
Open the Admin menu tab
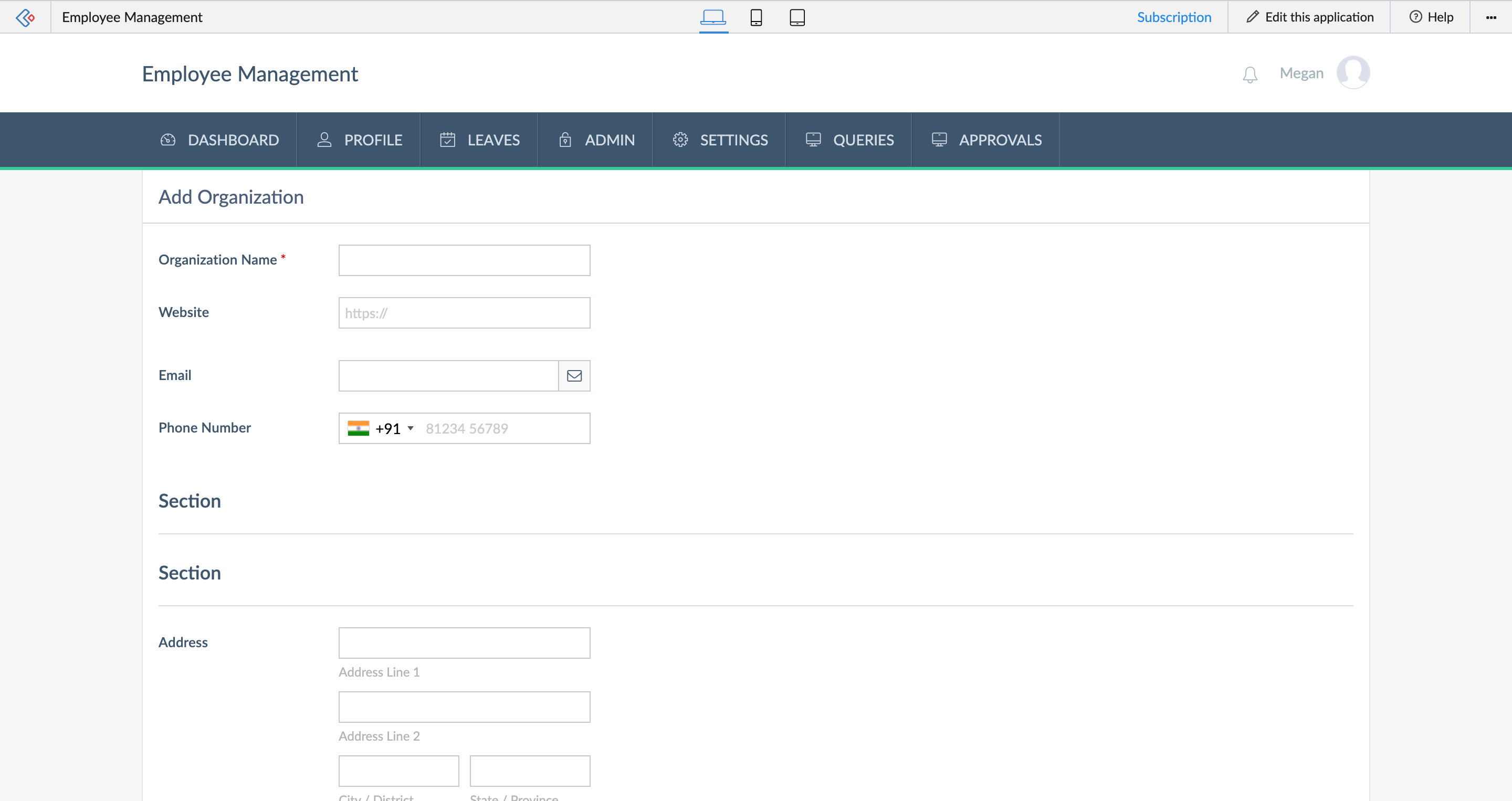coord(596,140)
